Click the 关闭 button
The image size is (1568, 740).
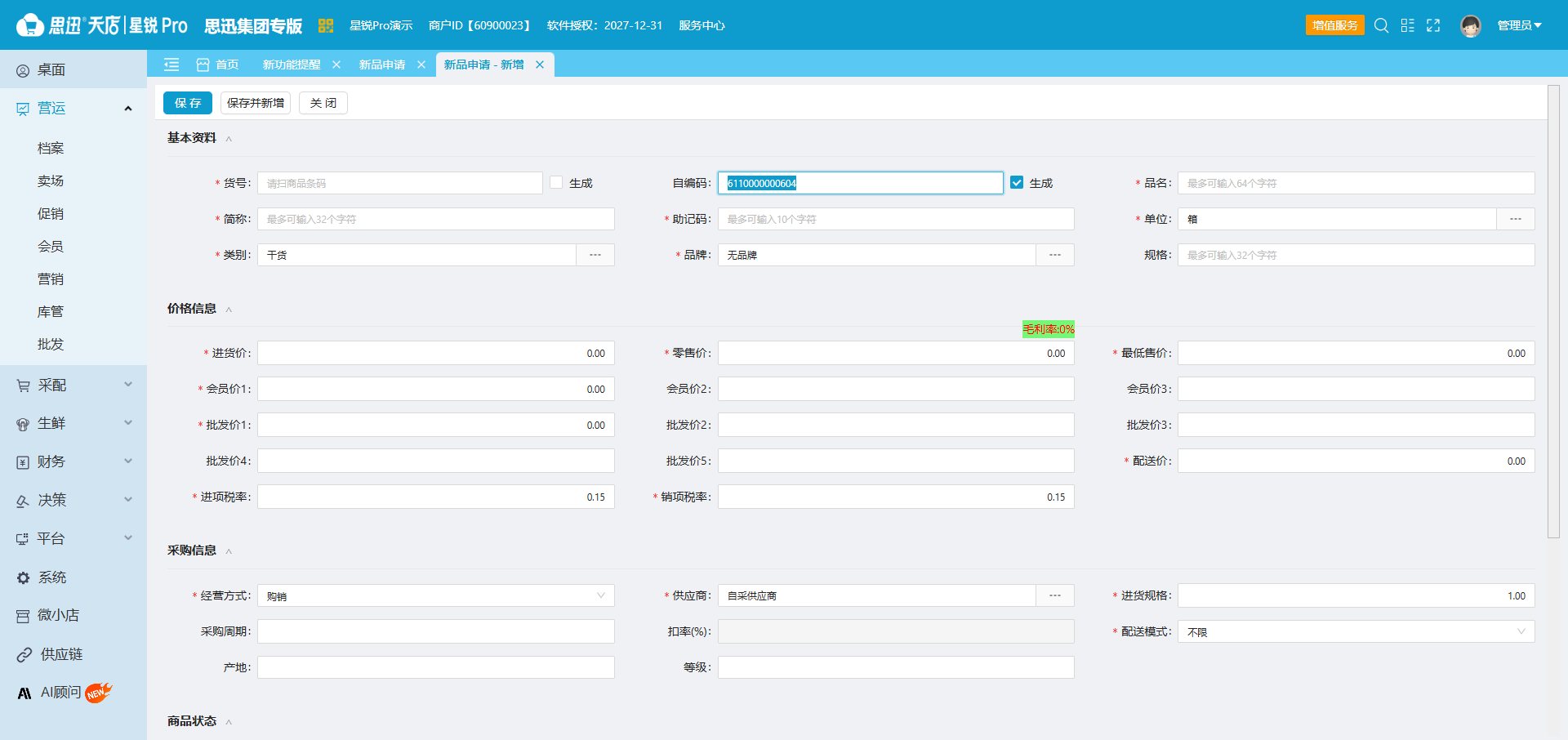tap(323, 103)
